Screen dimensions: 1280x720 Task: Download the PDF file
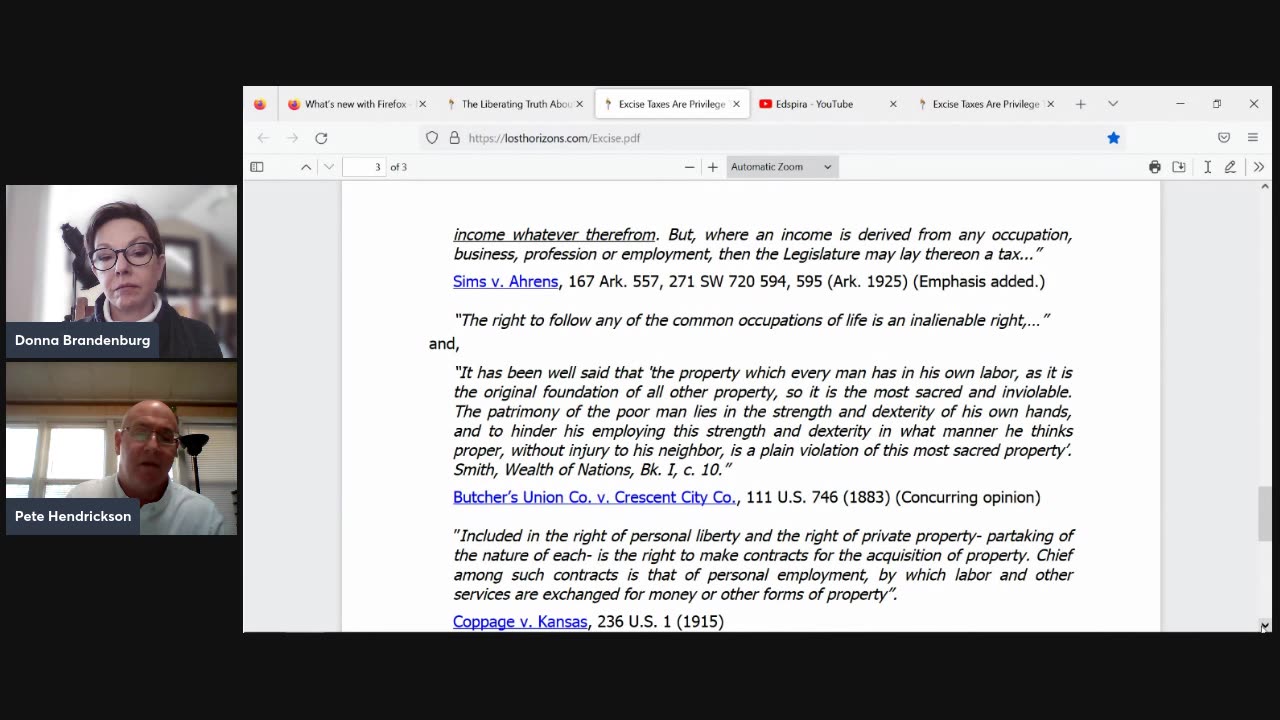tap(1179, 167)
